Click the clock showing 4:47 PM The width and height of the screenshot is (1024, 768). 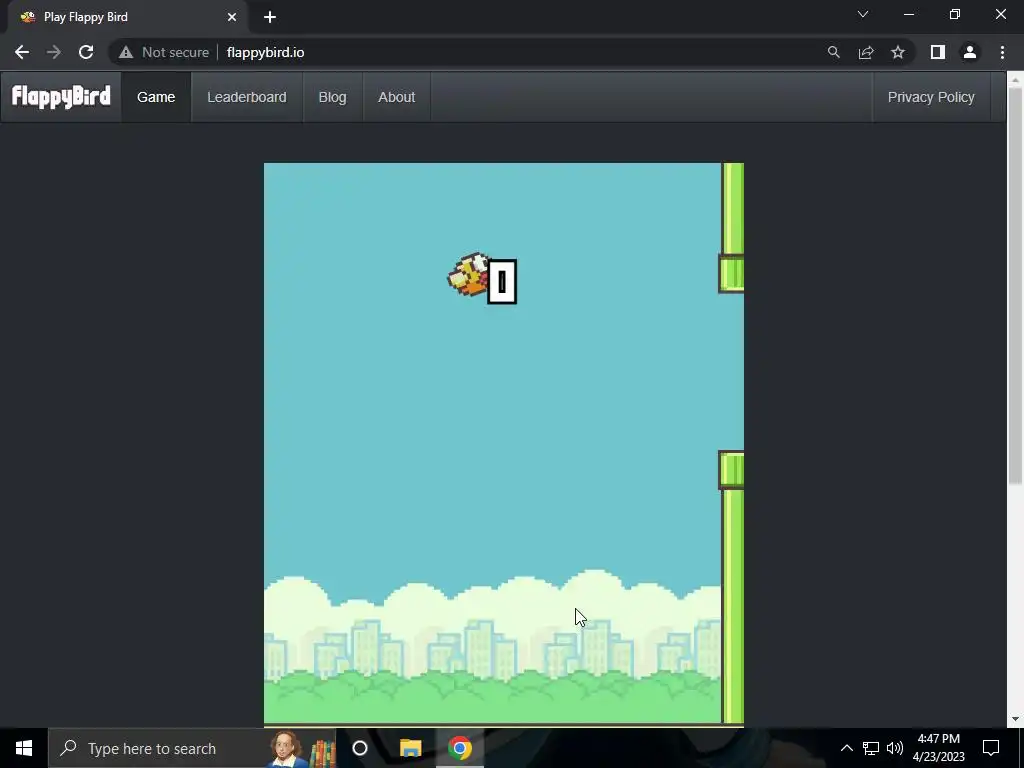(938, 748)
